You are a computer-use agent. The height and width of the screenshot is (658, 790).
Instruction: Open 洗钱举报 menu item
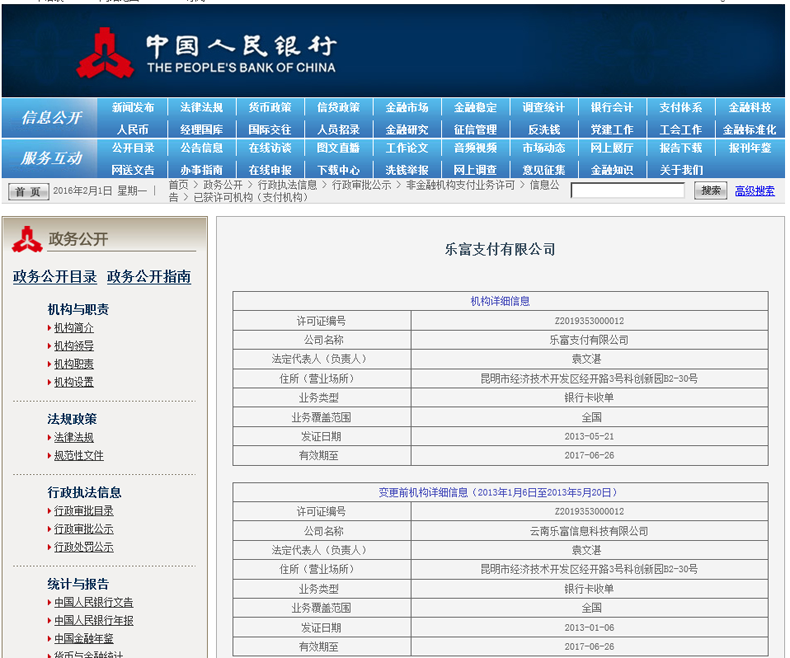click(x=407, y=170)
